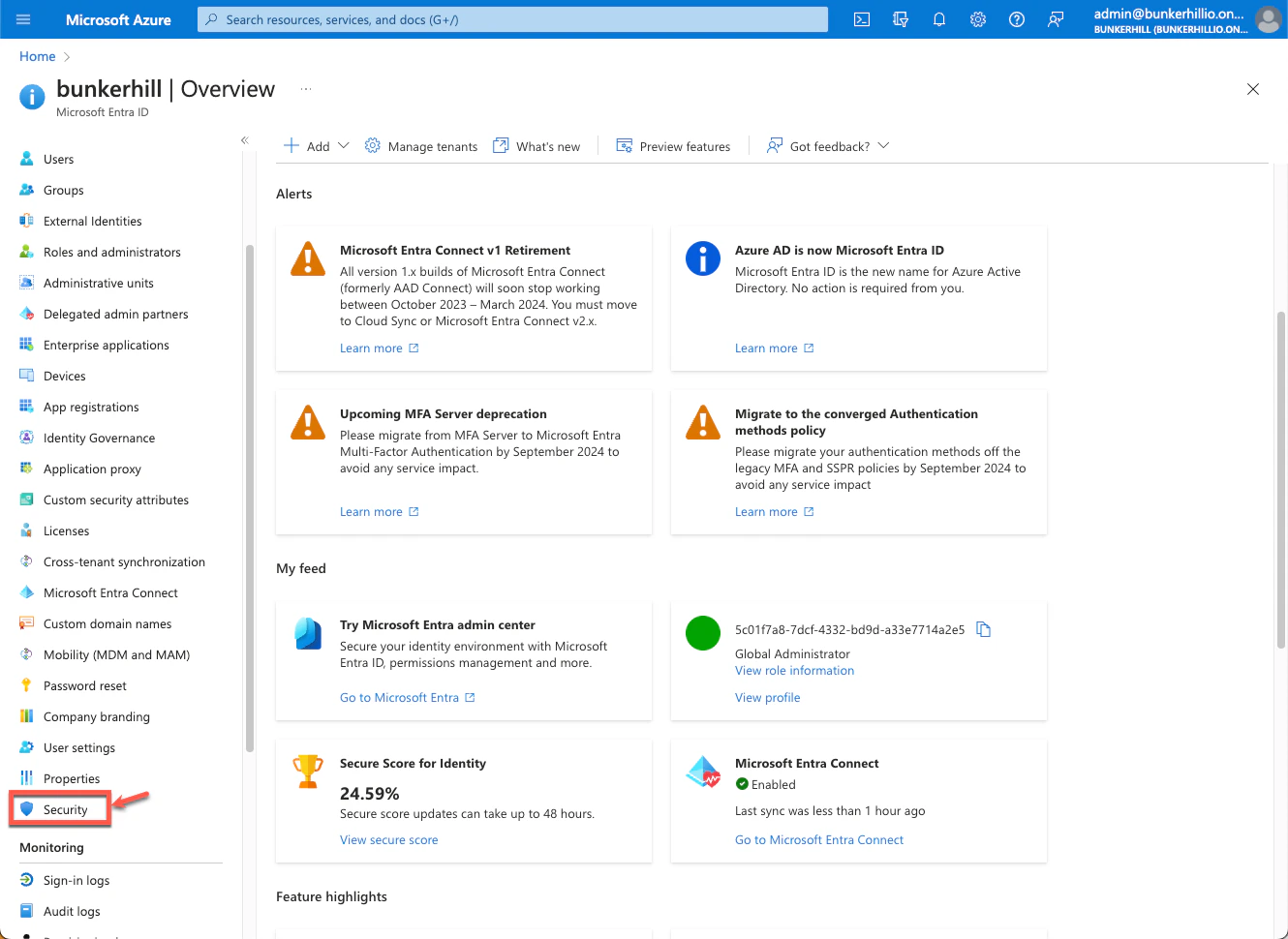Click the Password reset key icon
The image size is (1288, 939).
click(x=27, y=685)
